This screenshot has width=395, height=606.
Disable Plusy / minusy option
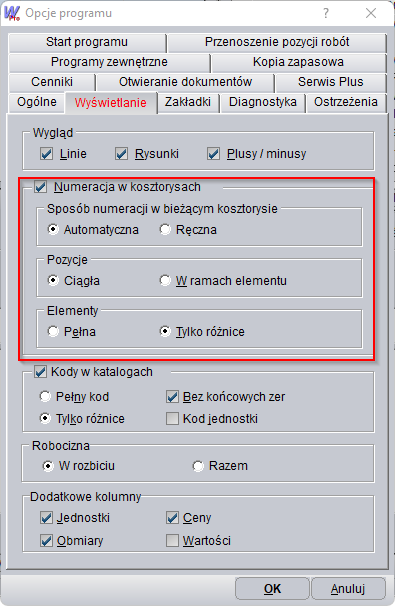point(213,154)
